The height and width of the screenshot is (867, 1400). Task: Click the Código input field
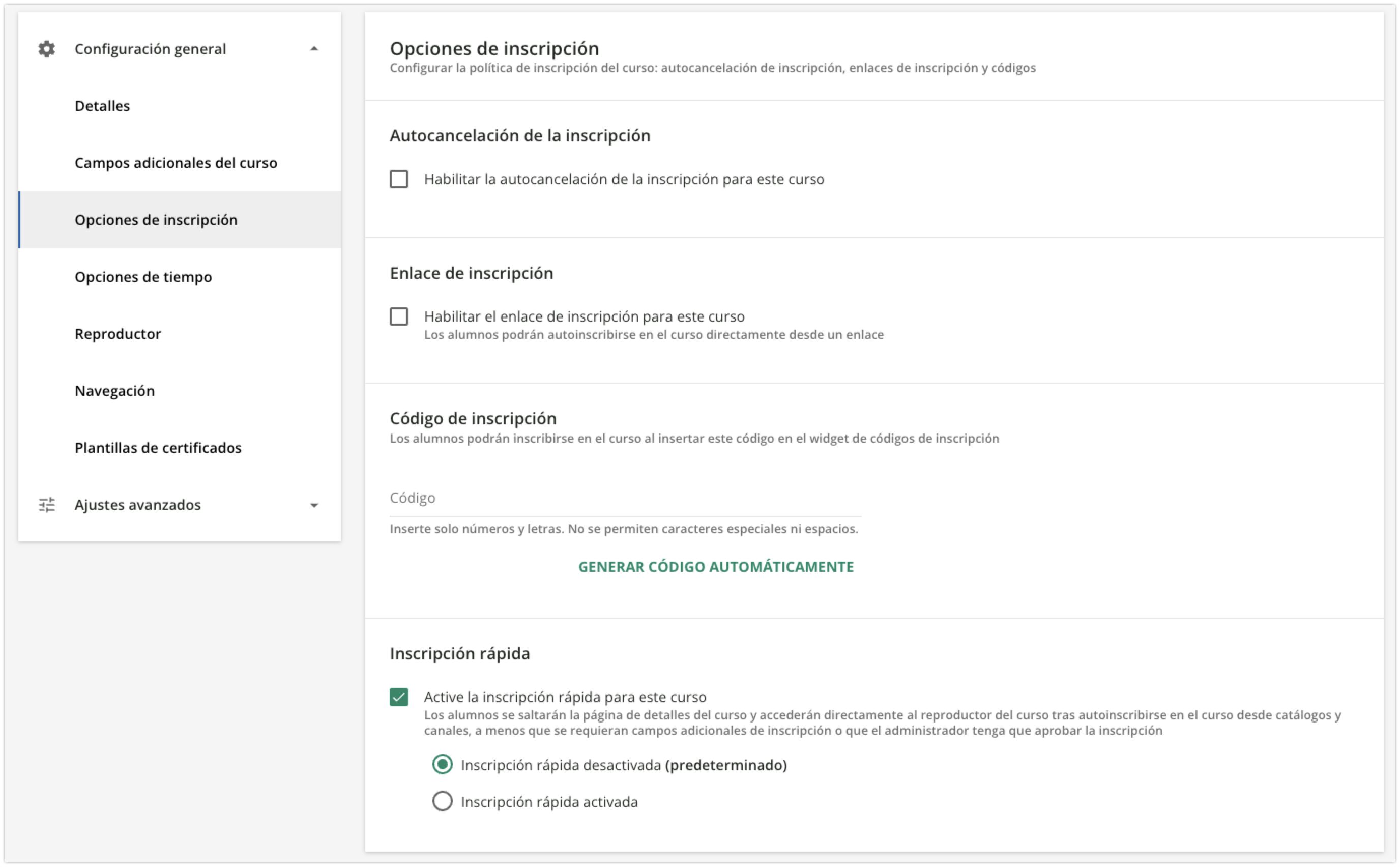625,498
